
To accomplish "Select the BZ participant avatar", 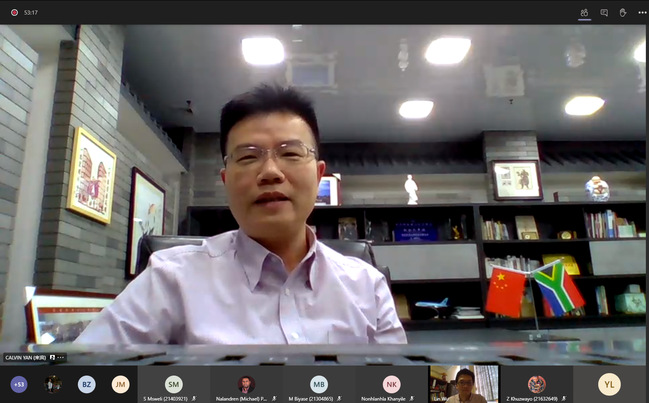I will coord(87,384).
